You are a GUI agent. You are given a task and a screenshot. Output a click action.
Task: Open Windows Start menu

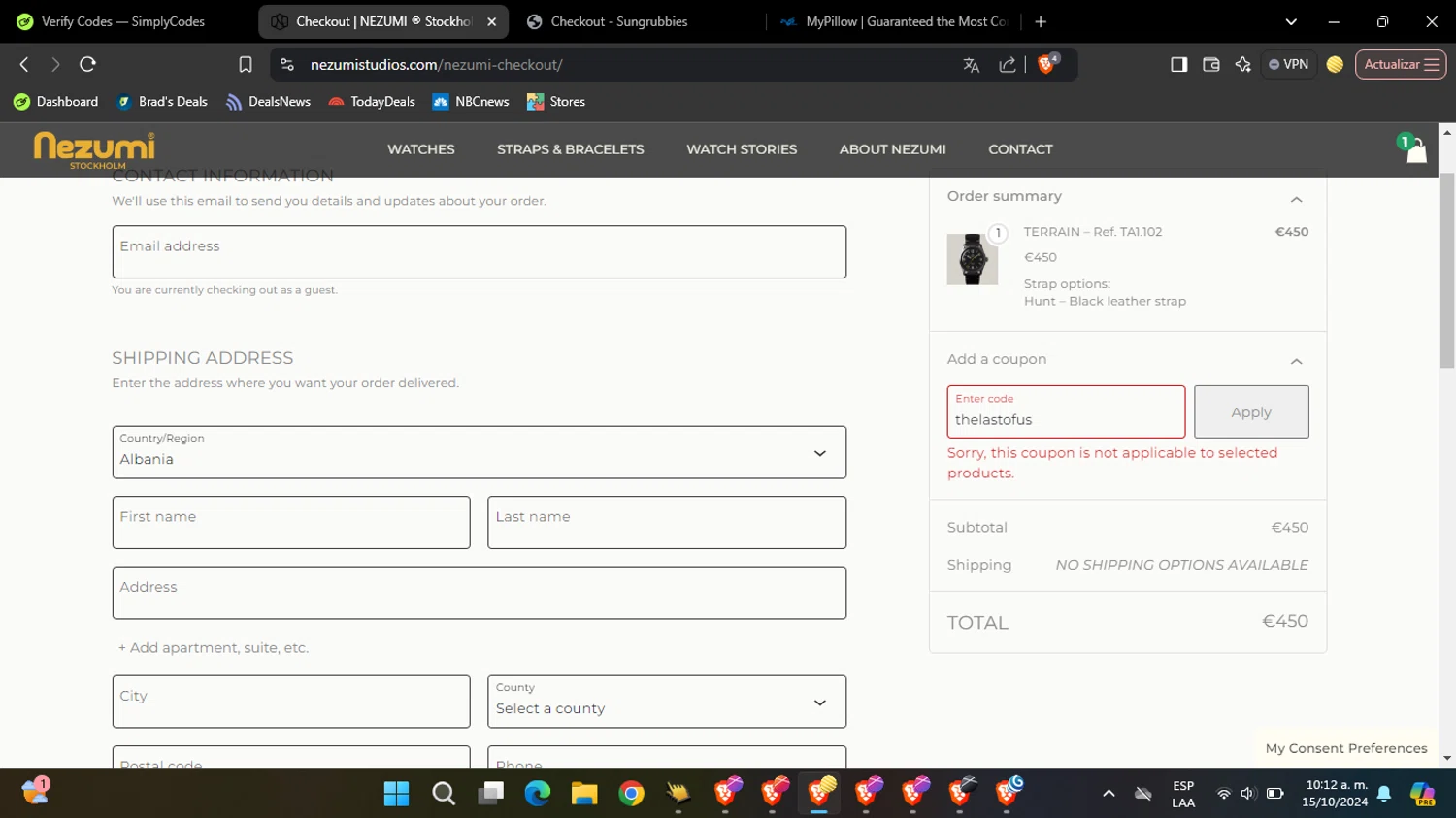coord(396,794)
